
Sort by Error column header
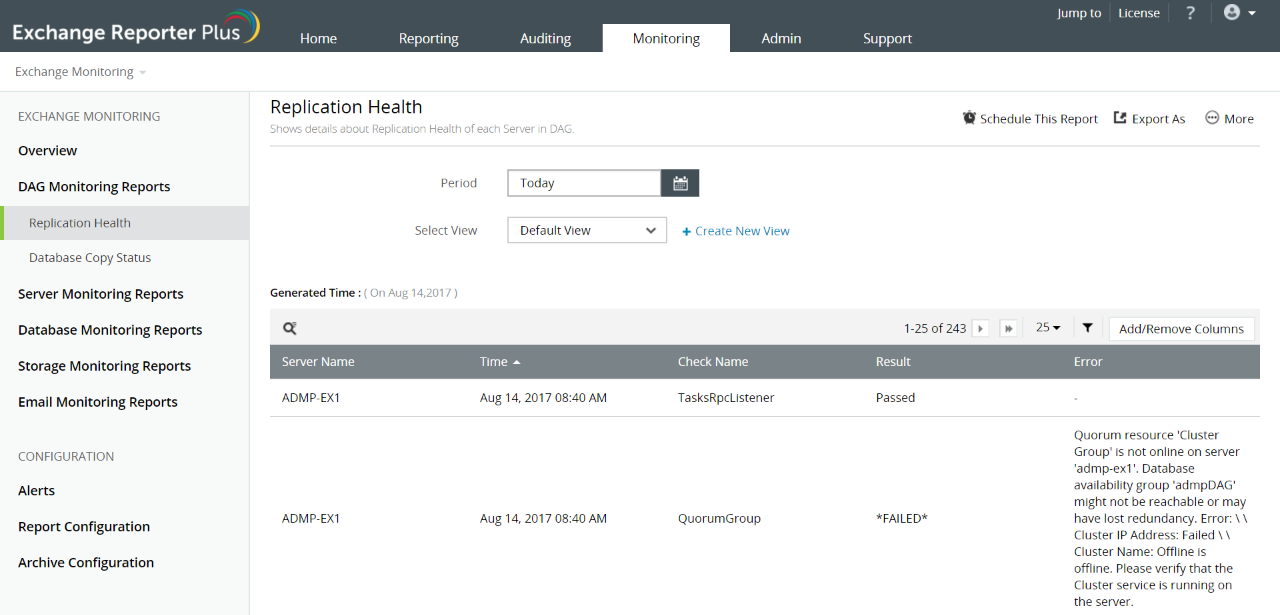click(1088, 362)
